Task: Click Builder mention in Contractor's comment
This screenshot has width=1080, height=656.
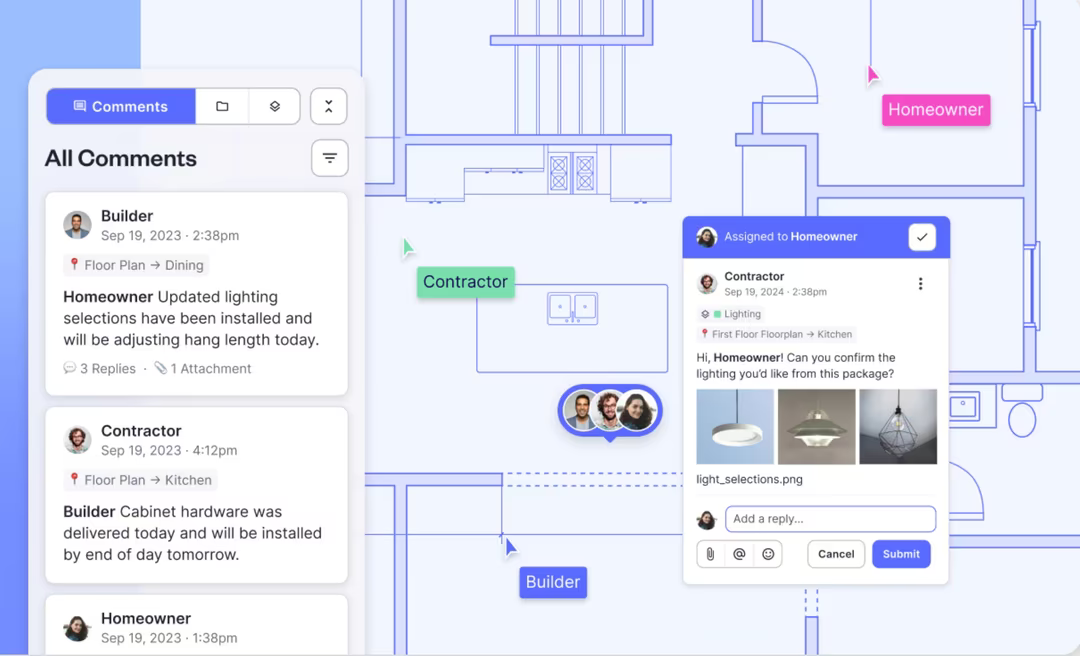Action: pyautogui.click(x=89, y=512)
